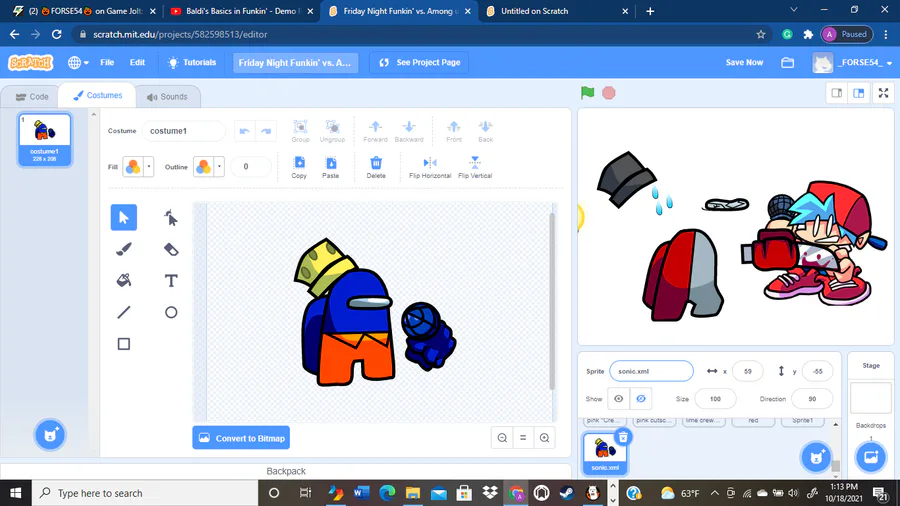900x506 pixels.
Task: Move selection Backward one layer
Action: (409, 131)
